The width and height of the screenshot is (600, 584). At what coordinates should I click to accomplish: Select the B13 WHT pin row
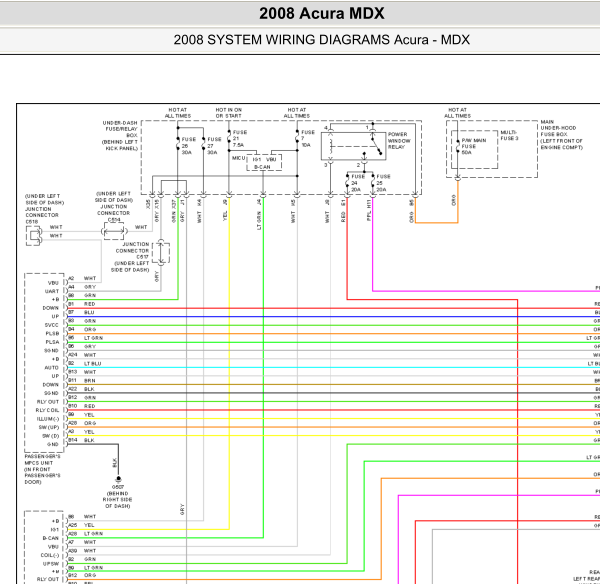coord(82,372)
